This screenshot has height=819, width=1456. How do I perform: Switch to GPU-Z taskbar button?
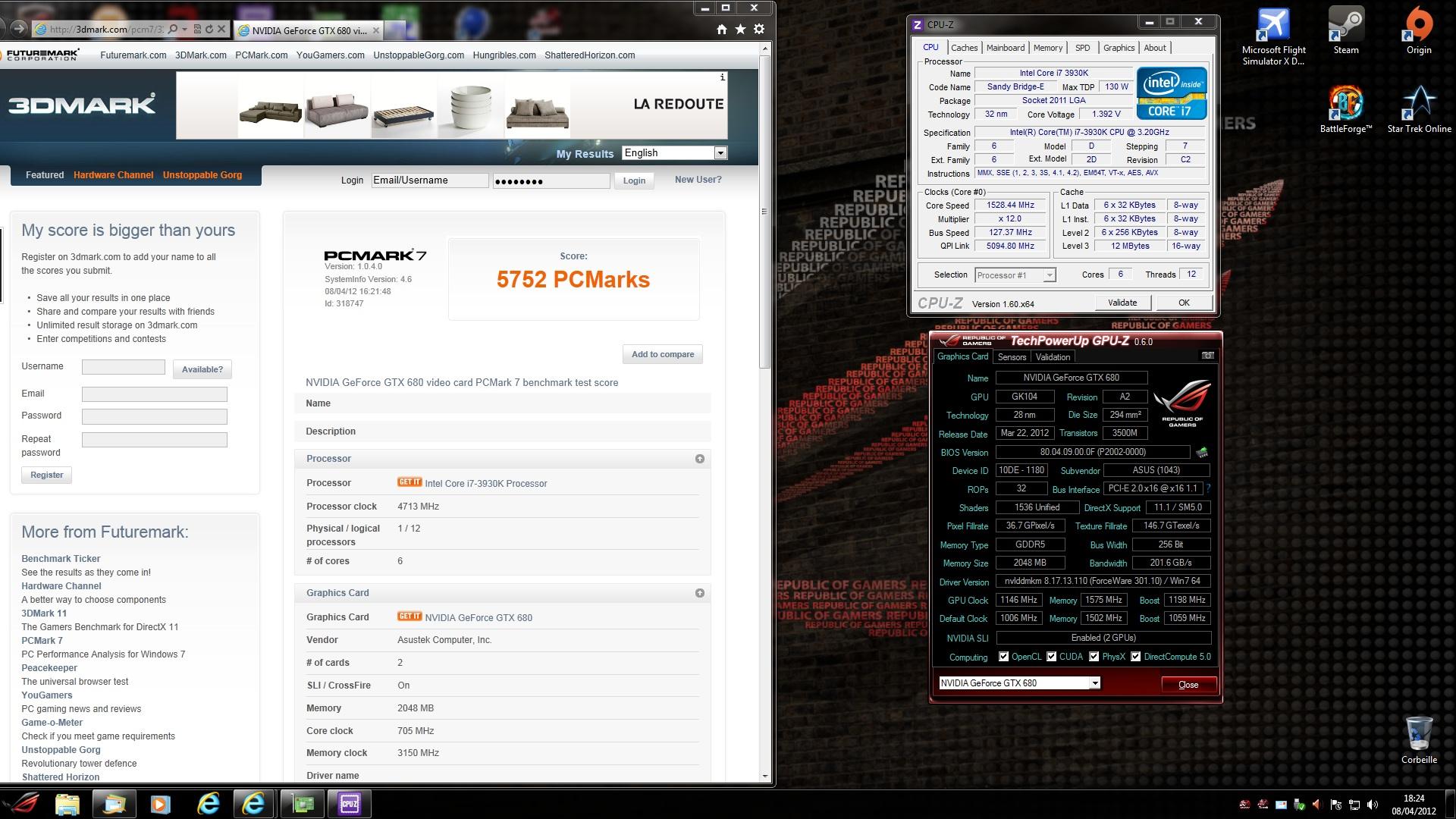click(x=303, y=804)
